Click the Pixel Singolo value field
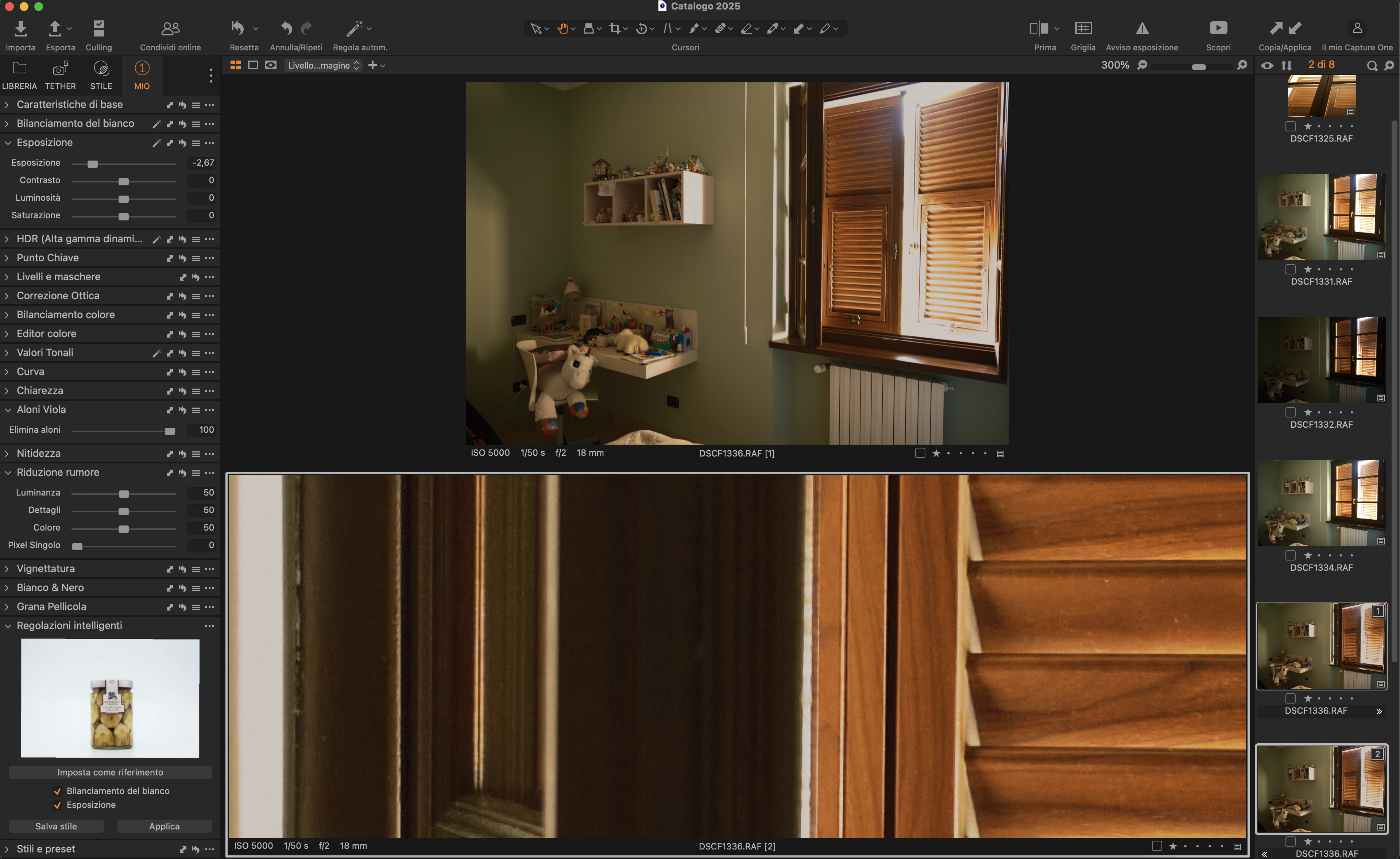Image resolution: width=1400 pixels, height=859 pixels. pyautogui.click(x=201, y=545)
